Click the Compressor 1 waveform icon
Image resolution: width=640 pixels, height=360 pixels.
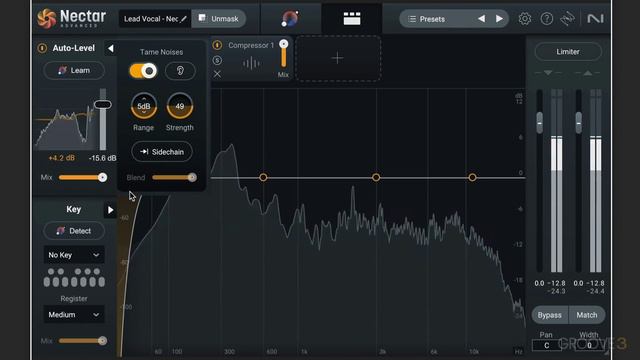251,63
